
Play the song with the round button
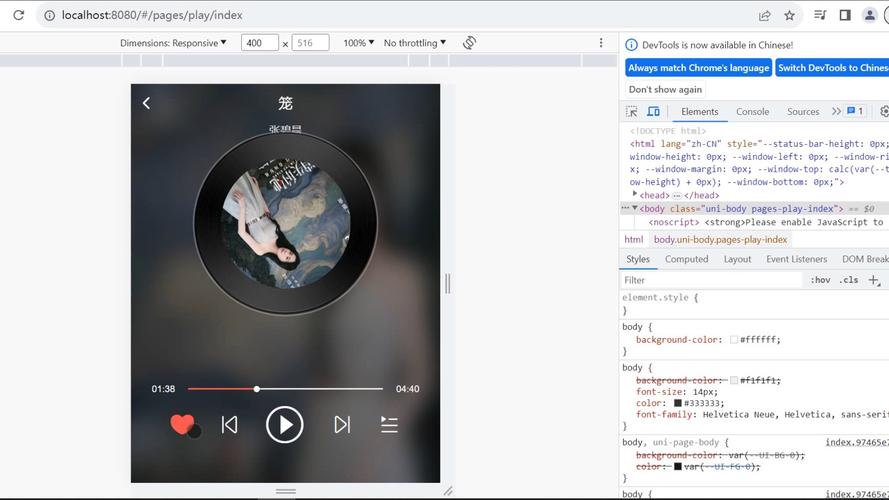pos(285,424)
